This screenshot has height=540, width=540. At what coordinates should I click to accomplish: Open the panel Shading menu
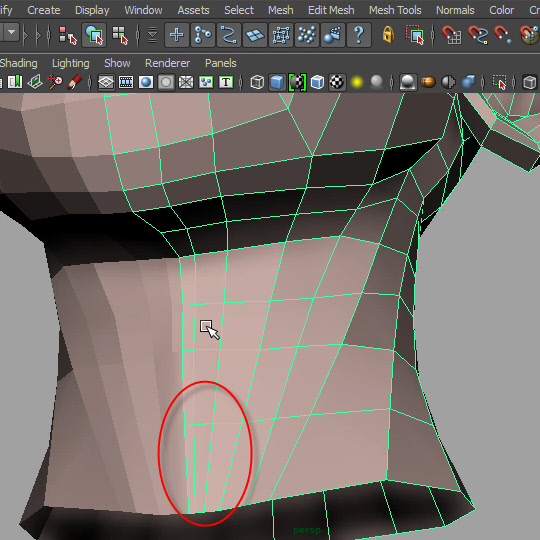pos(18,63)
